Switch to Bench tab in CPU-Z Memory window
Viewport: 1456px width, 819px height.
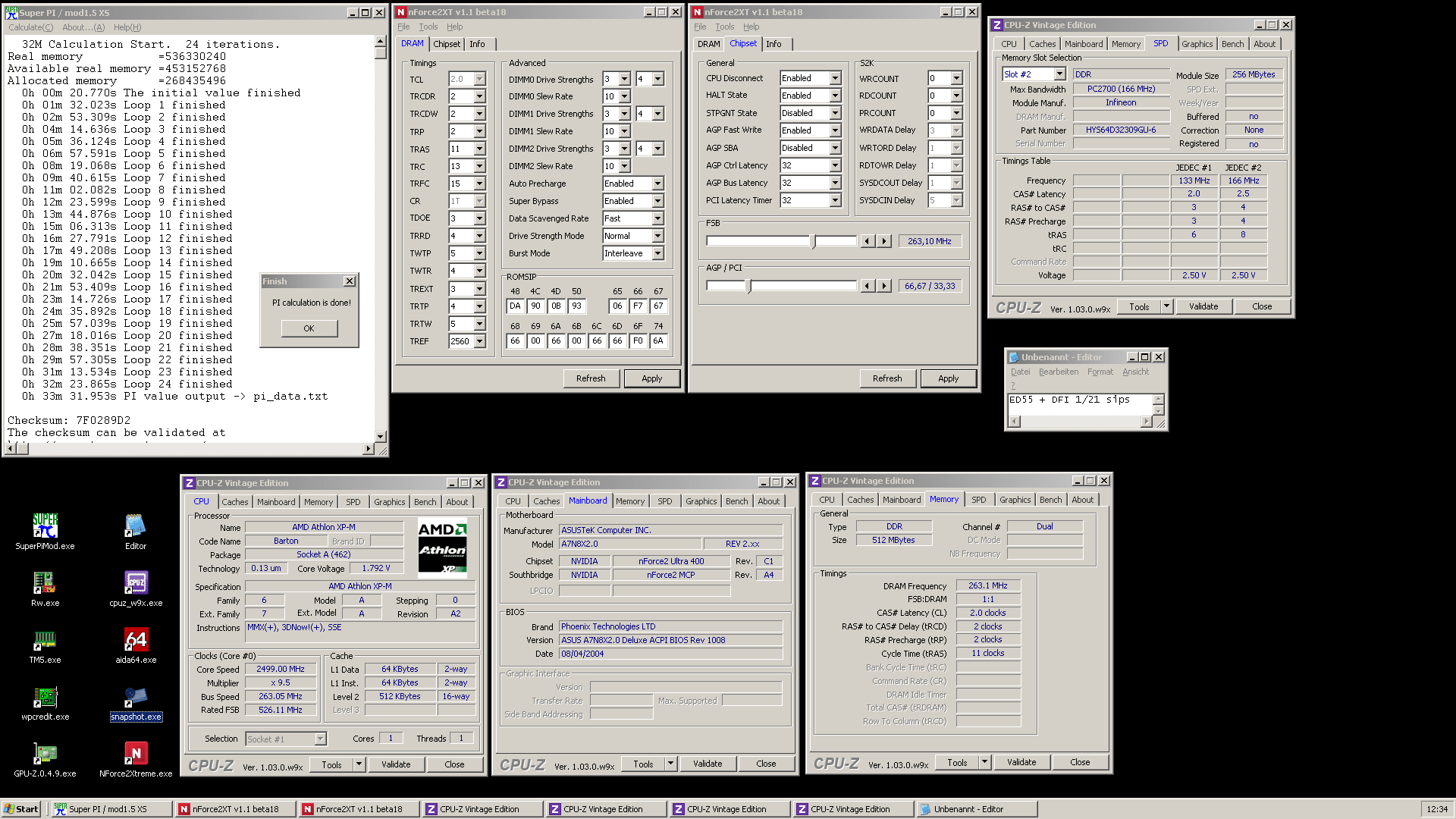tap(1050, 500)
